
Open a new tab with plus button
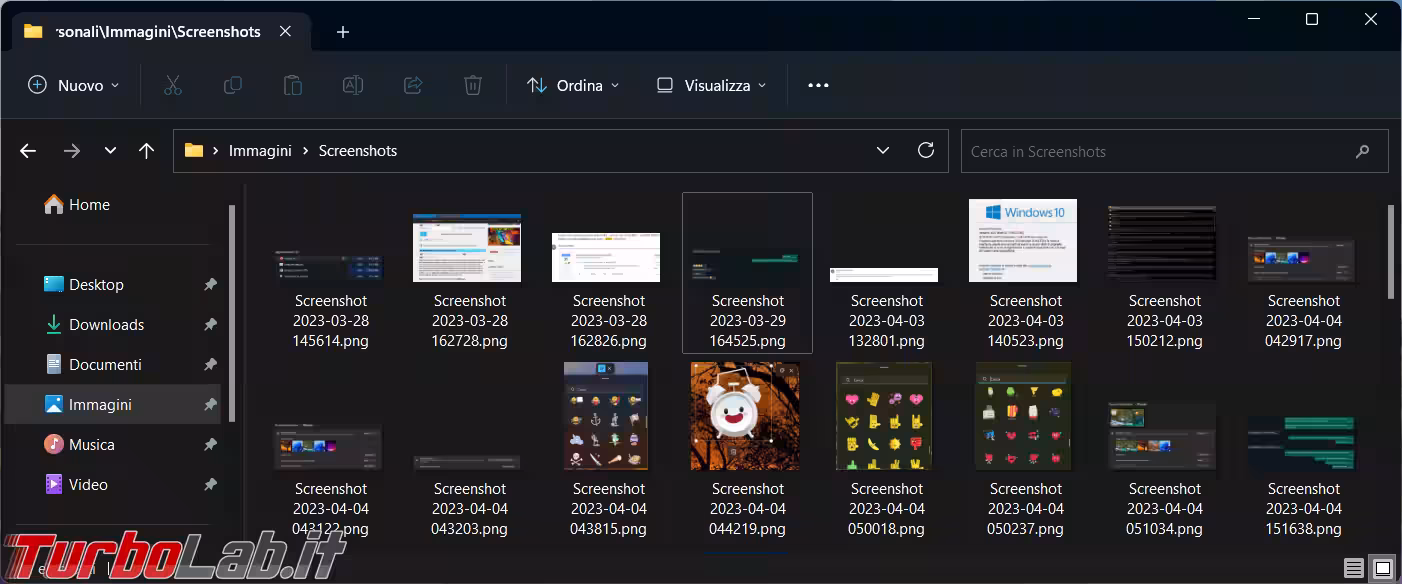343,32
